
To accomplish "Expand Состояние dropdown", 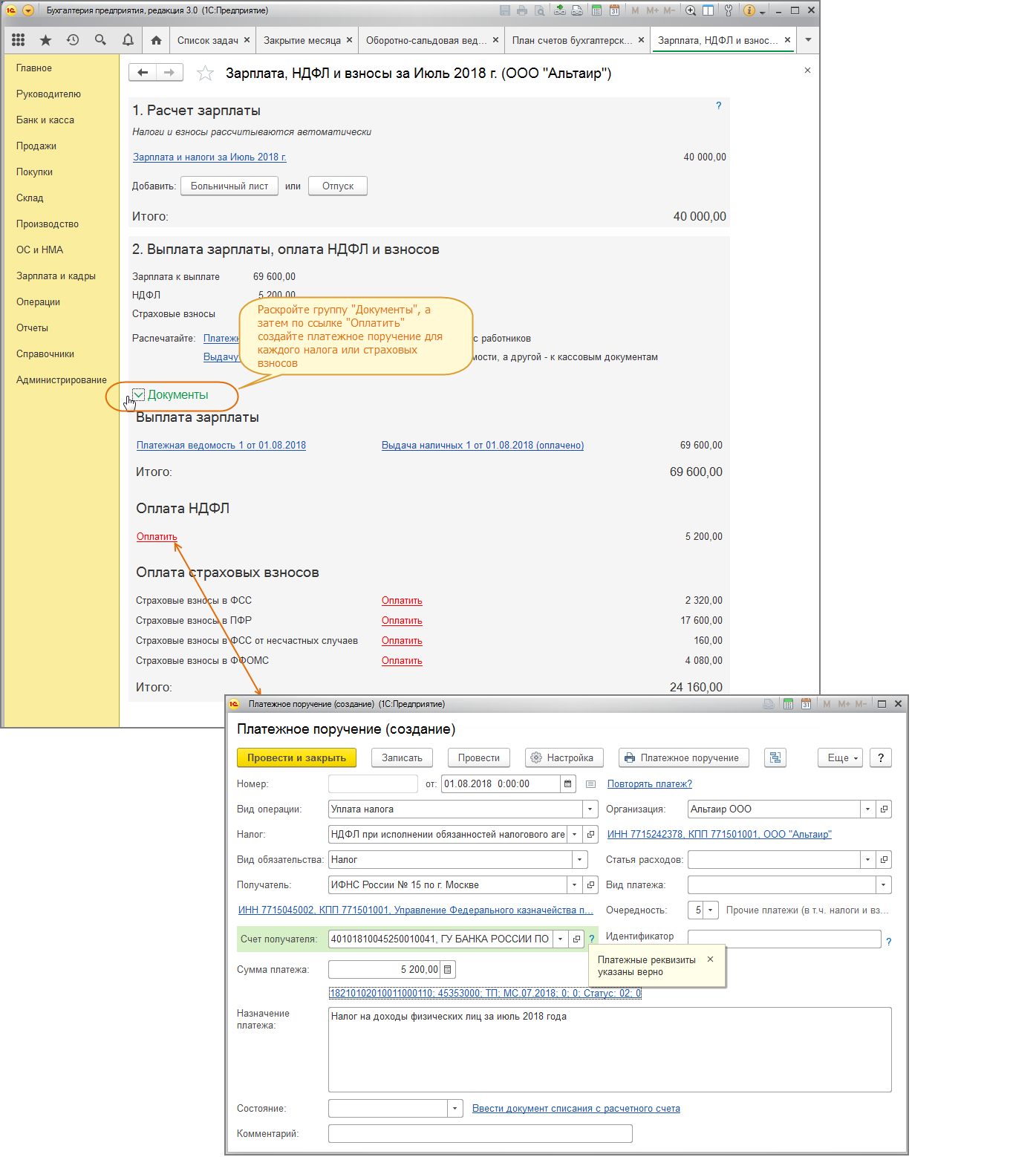I will 455,1109.
